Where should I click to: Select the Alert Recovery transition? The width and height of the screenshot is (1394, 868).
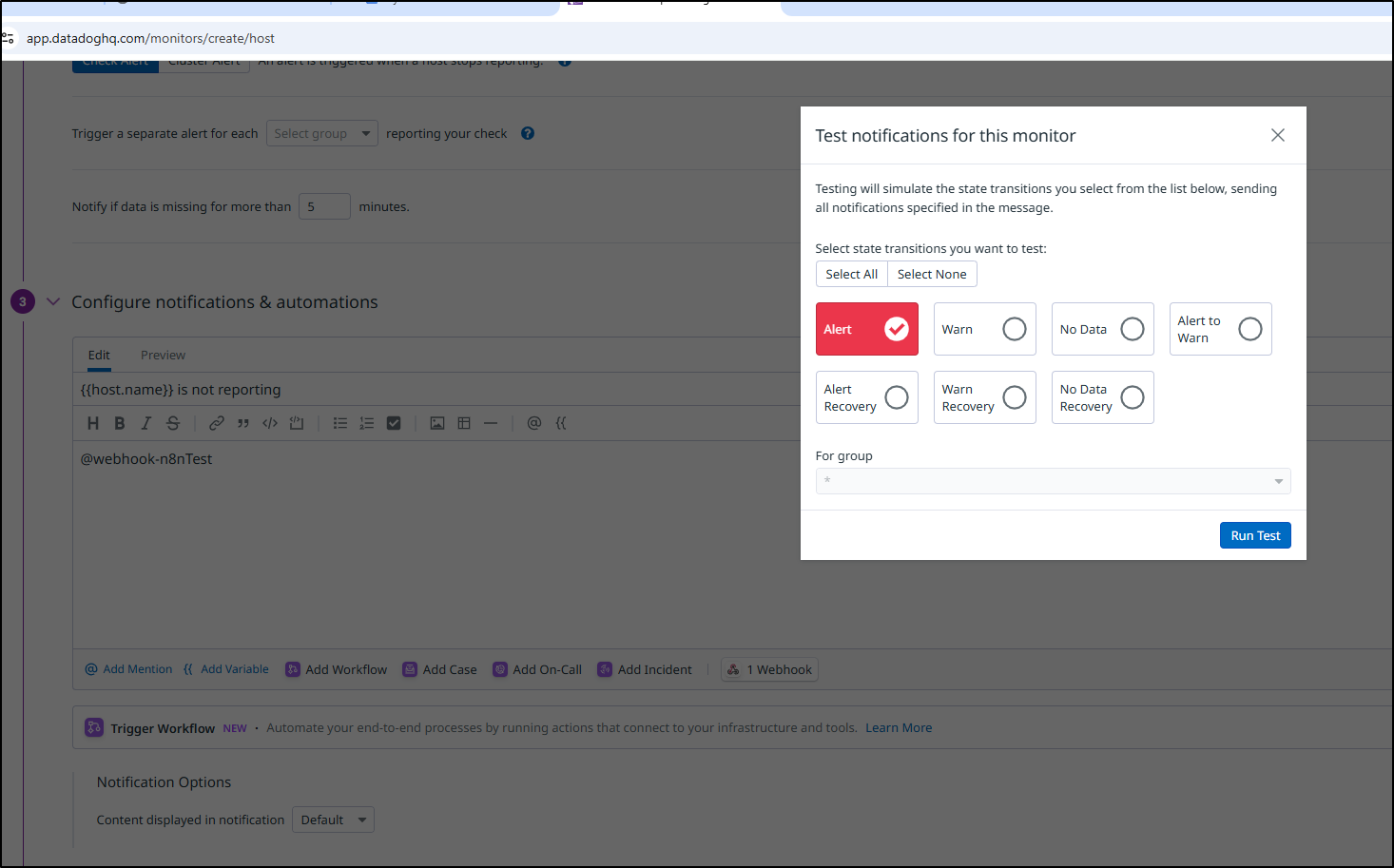click(x=867, y=397)
